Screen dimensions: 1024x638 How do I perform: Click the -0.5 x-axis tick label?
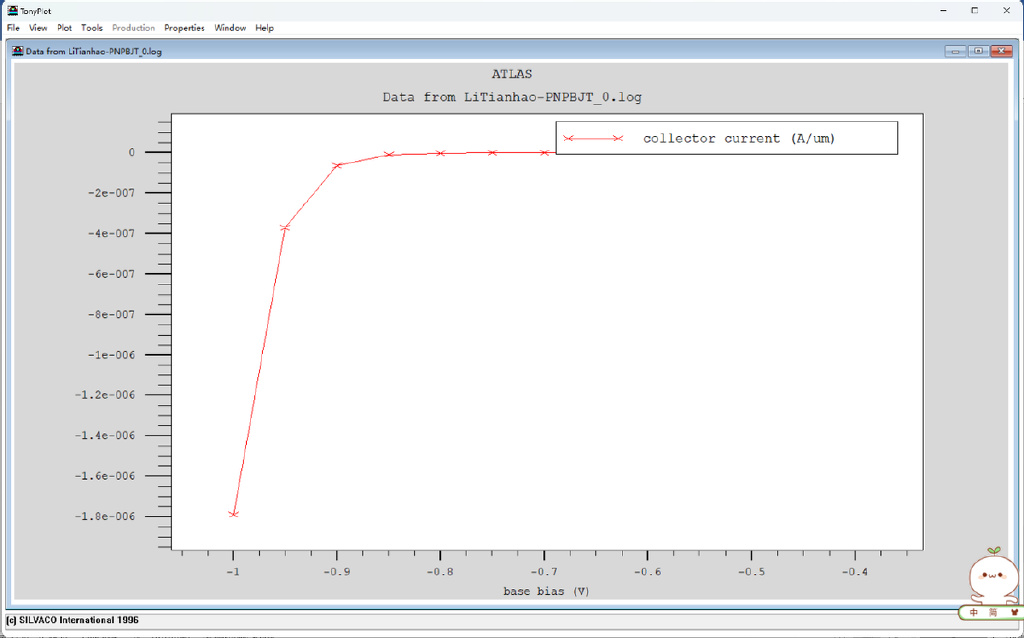[751, 572]
